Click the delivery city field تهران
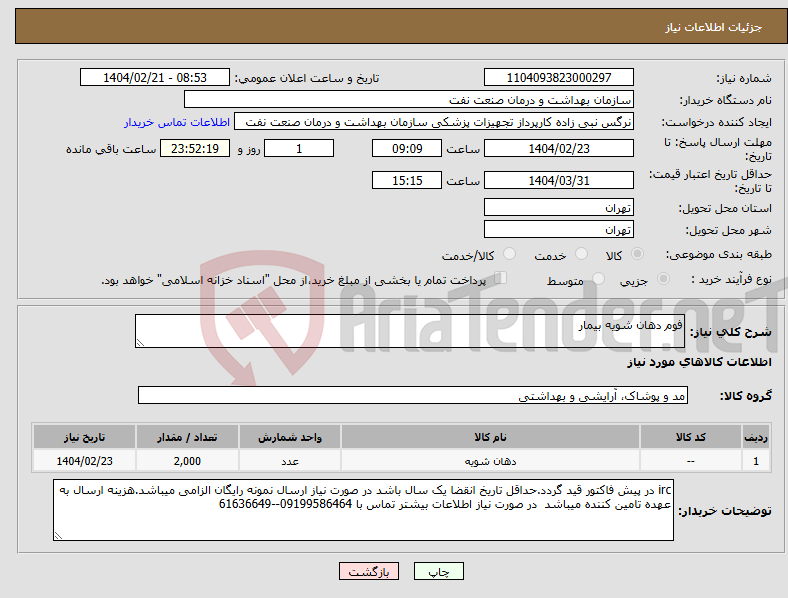Viewport: 788px width, 598px height. pyautogui.click(x=559, y=229)
